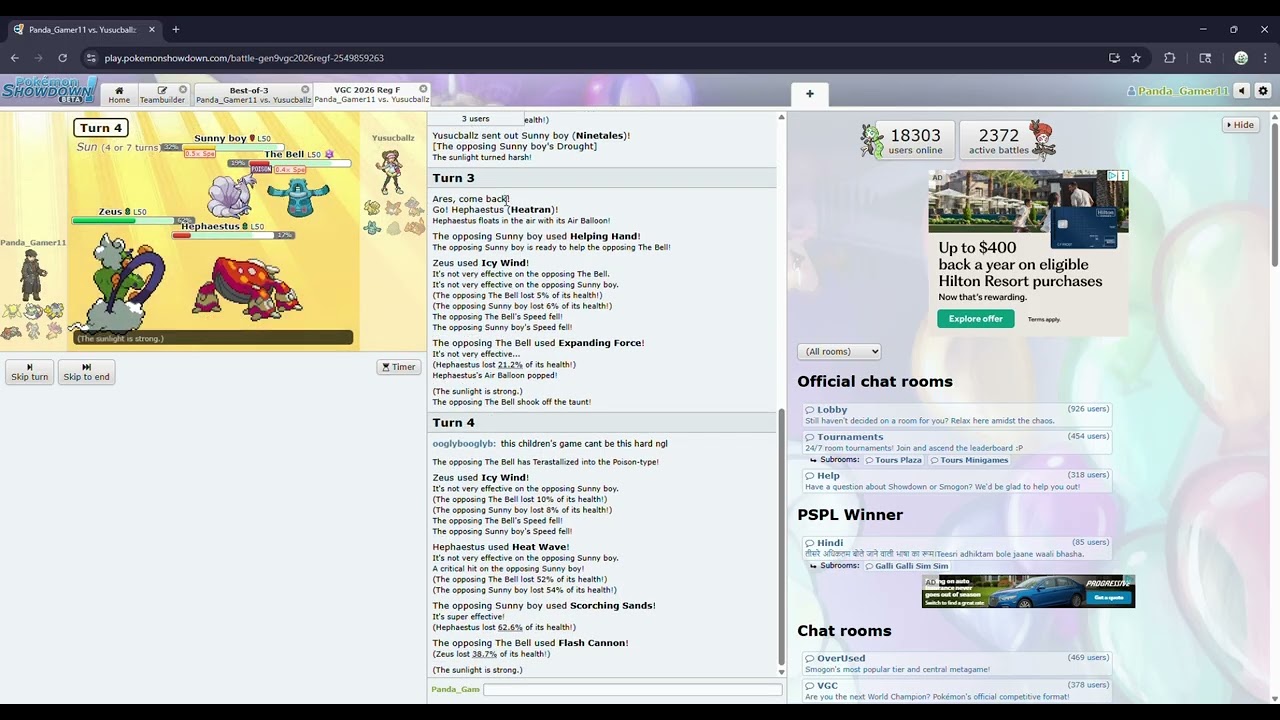Reload the page with refresh icon
The image size is (1280, 720).
coord(62,58)
